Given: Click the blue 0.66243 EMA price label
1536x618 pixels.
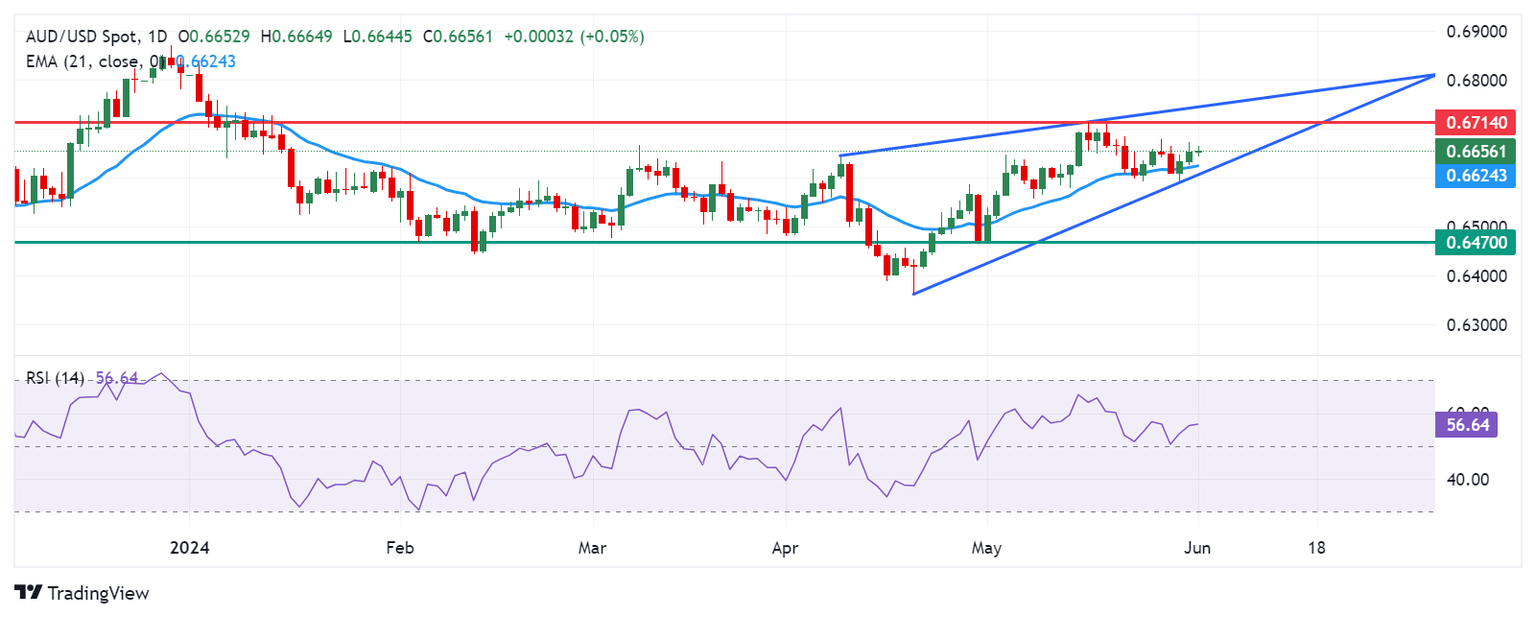Looking at the screenshot, I should [x=1477, y=175].
